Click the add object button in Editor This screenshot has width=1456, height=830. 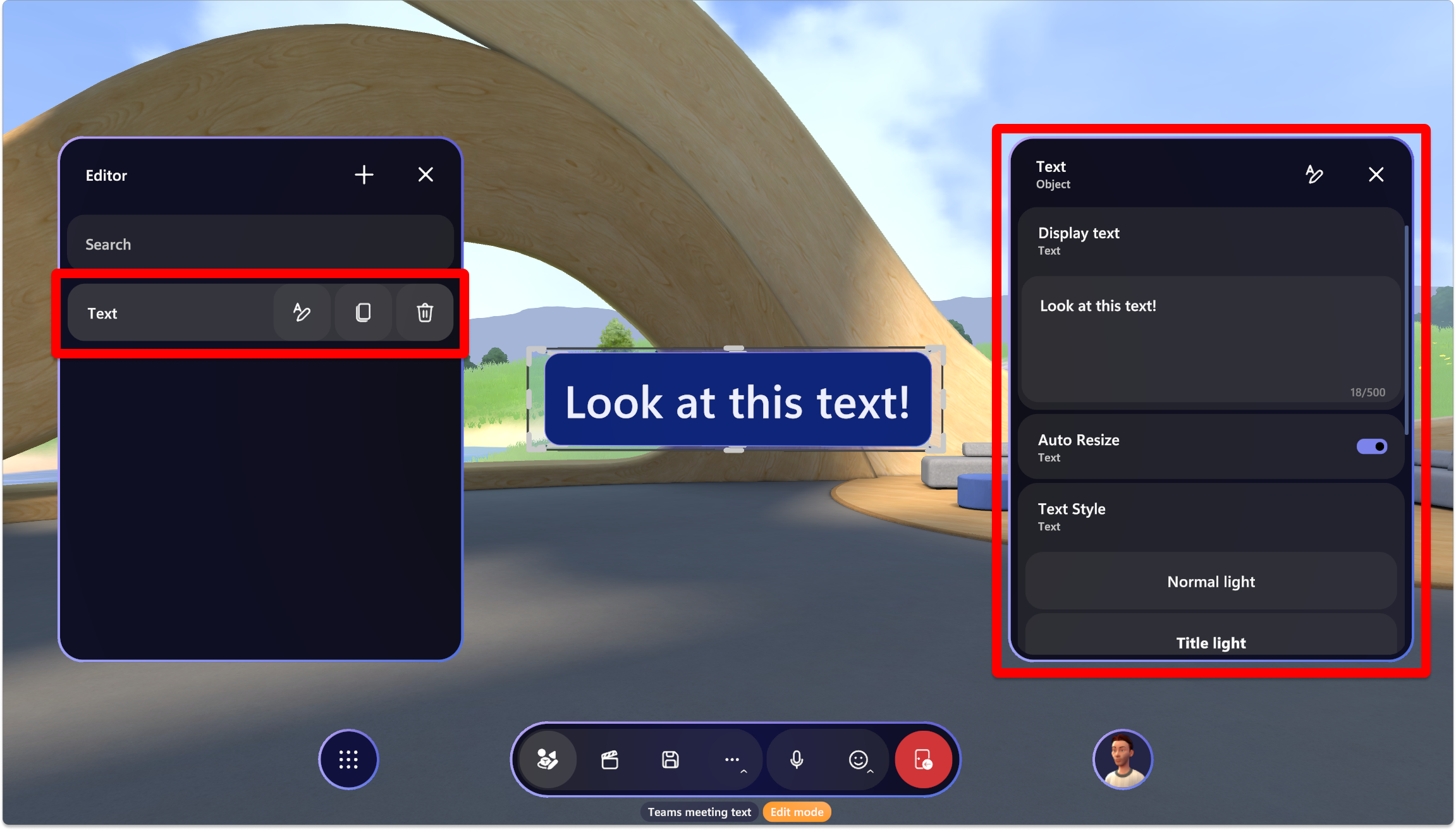(363, 175)
